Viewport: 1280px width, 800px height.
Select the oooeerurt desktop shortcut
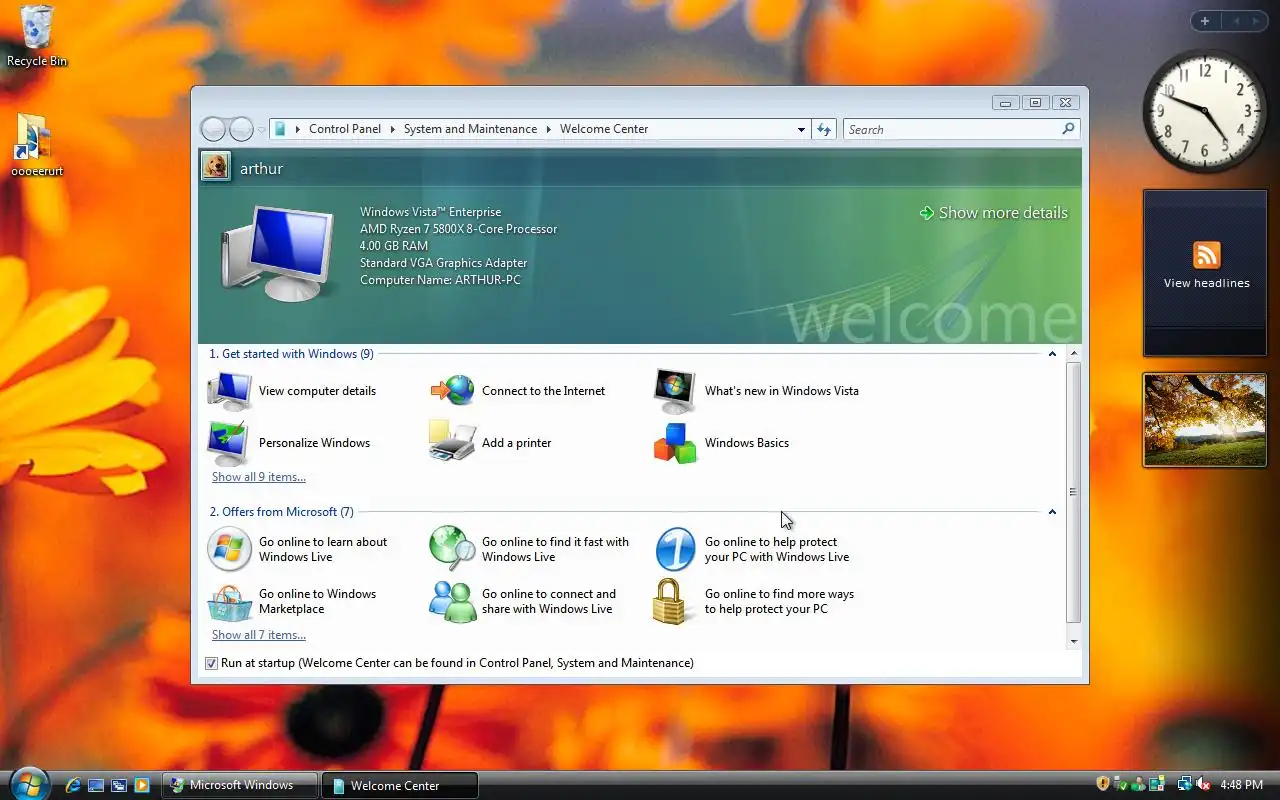(37, 145)
